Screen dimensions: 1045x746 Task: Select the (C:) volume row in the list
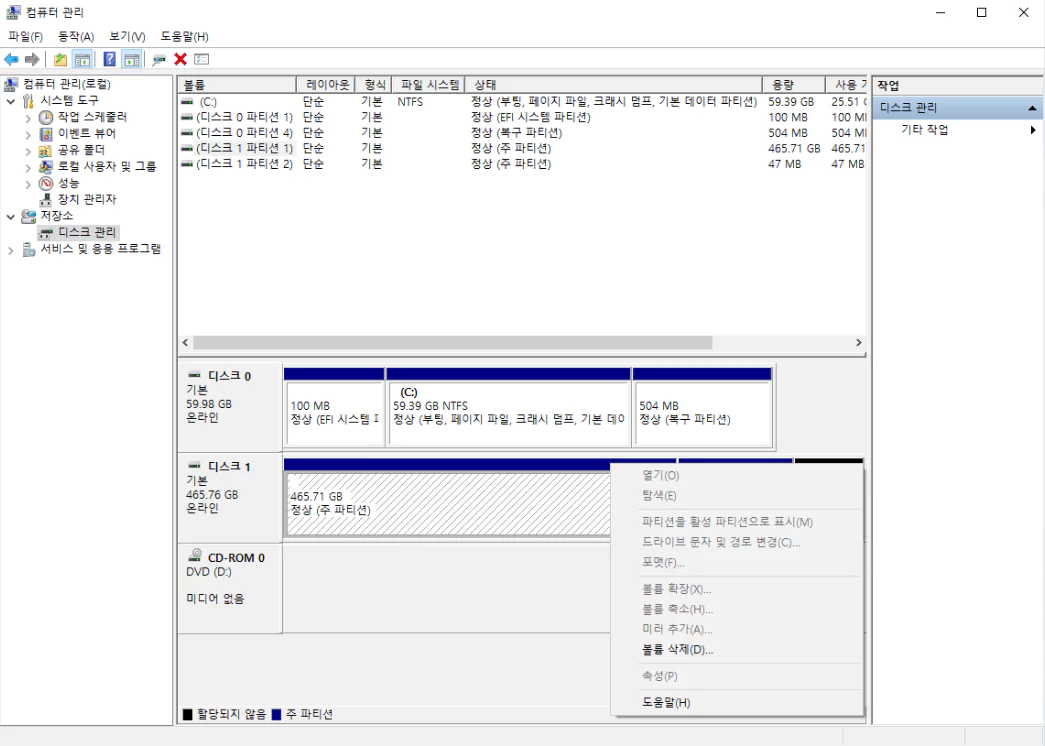click(x=522, y=102)
